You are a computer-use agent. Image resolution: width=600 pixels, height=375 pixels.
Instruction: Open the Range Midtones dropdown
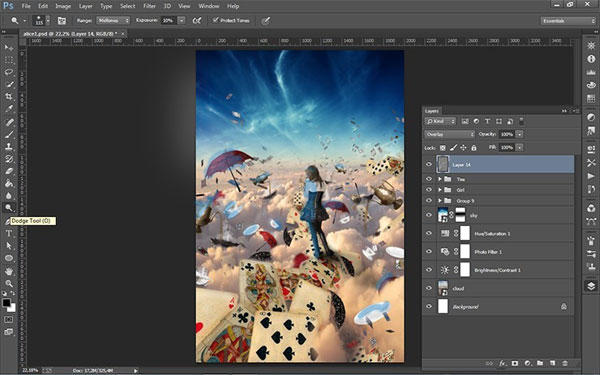point(113,21)
